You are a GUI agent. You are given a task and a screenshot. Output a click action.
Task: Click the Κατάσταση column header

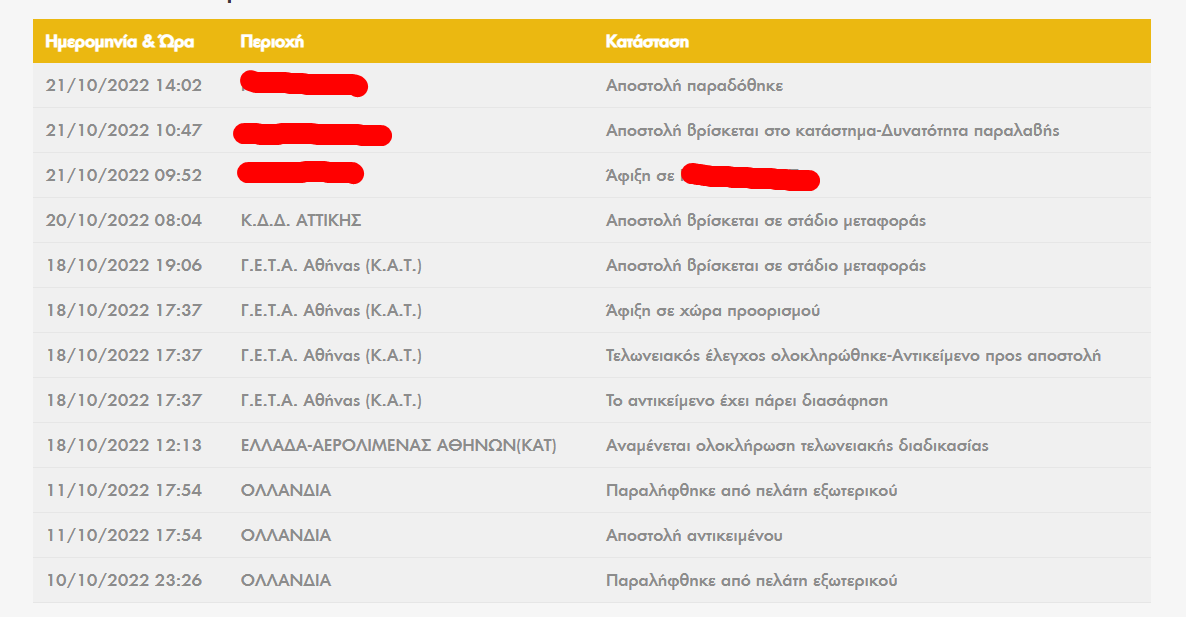(647, 42)
